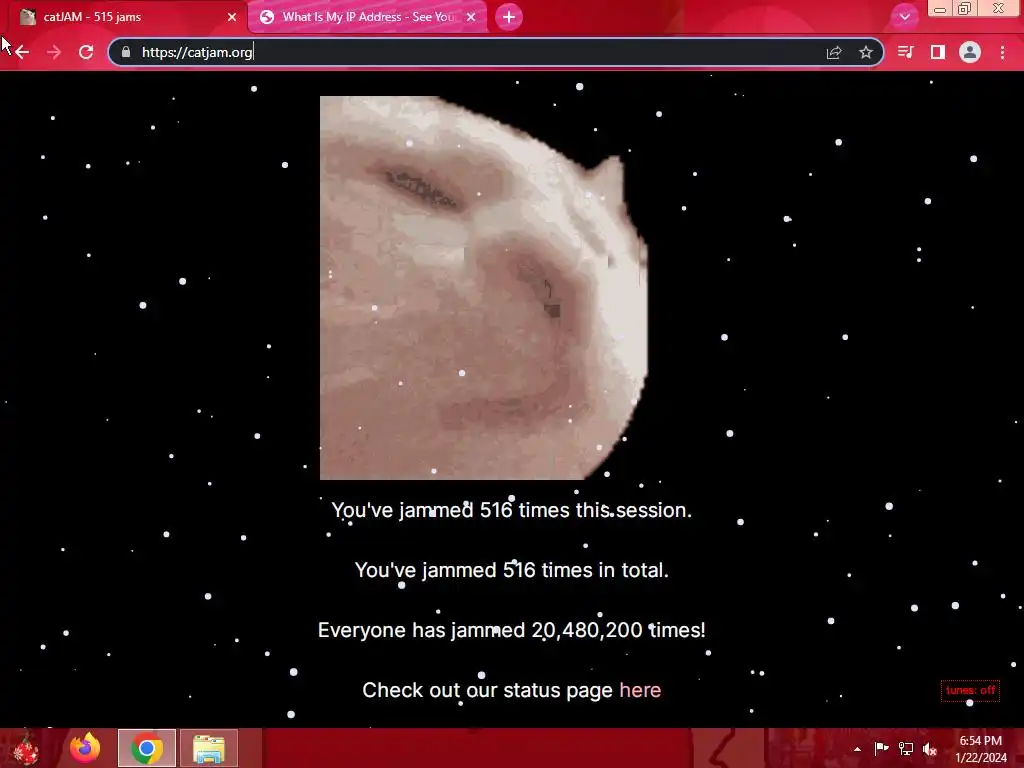This screenshot has height=768, width=1024.
Task: Open the media control playlist icon
Action: 905,52
